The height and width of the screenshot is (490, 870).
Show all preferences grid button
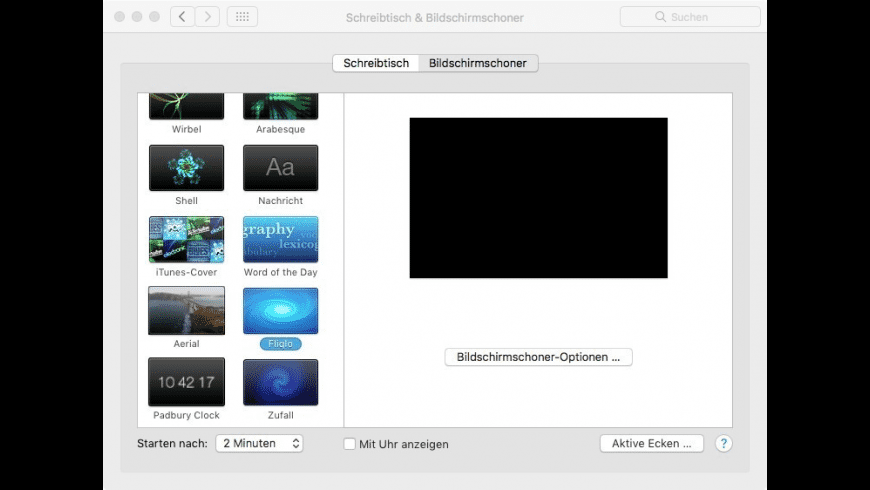242,17
